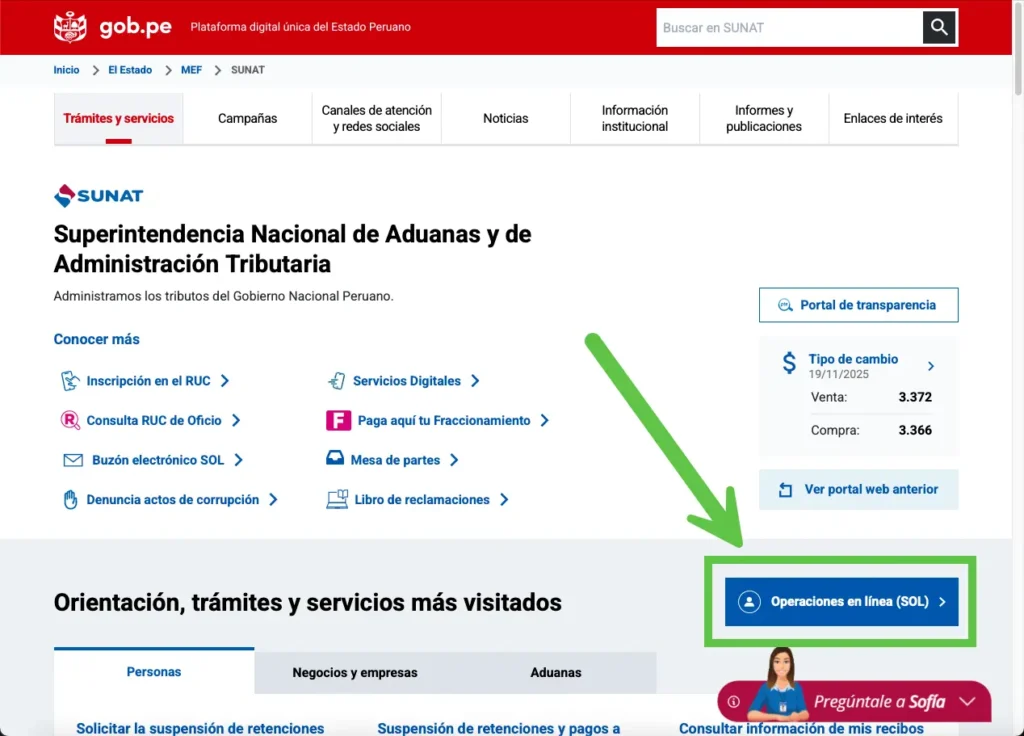The height and width of the screenshot is (736, 1024).
Task: Click the Inscripción en el RUC icon
Action: 70,381
